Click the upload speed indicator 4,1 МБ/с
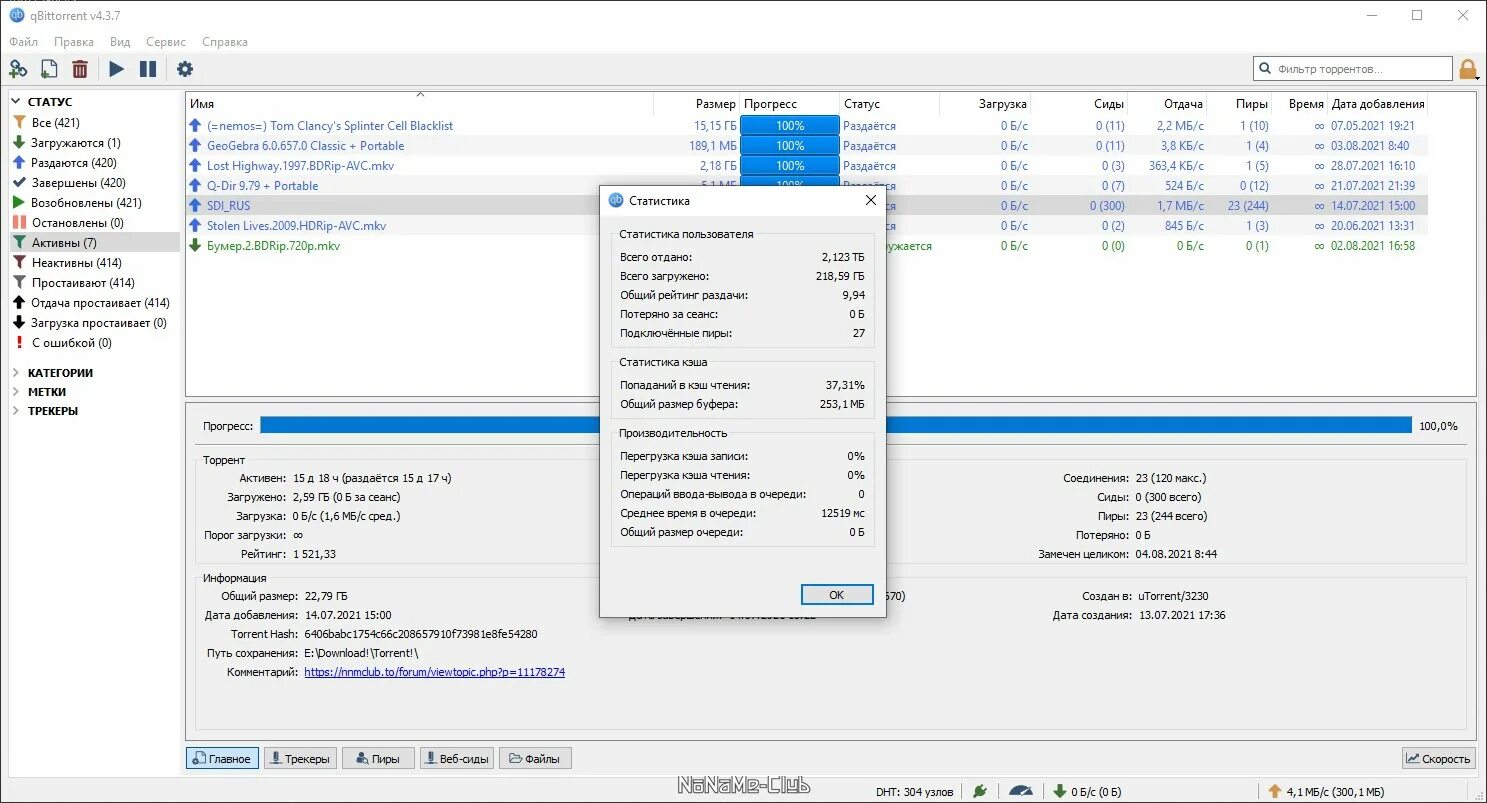Viewport: 1487px width, 803px height. pyautogui.click(x=1326, y=791)
